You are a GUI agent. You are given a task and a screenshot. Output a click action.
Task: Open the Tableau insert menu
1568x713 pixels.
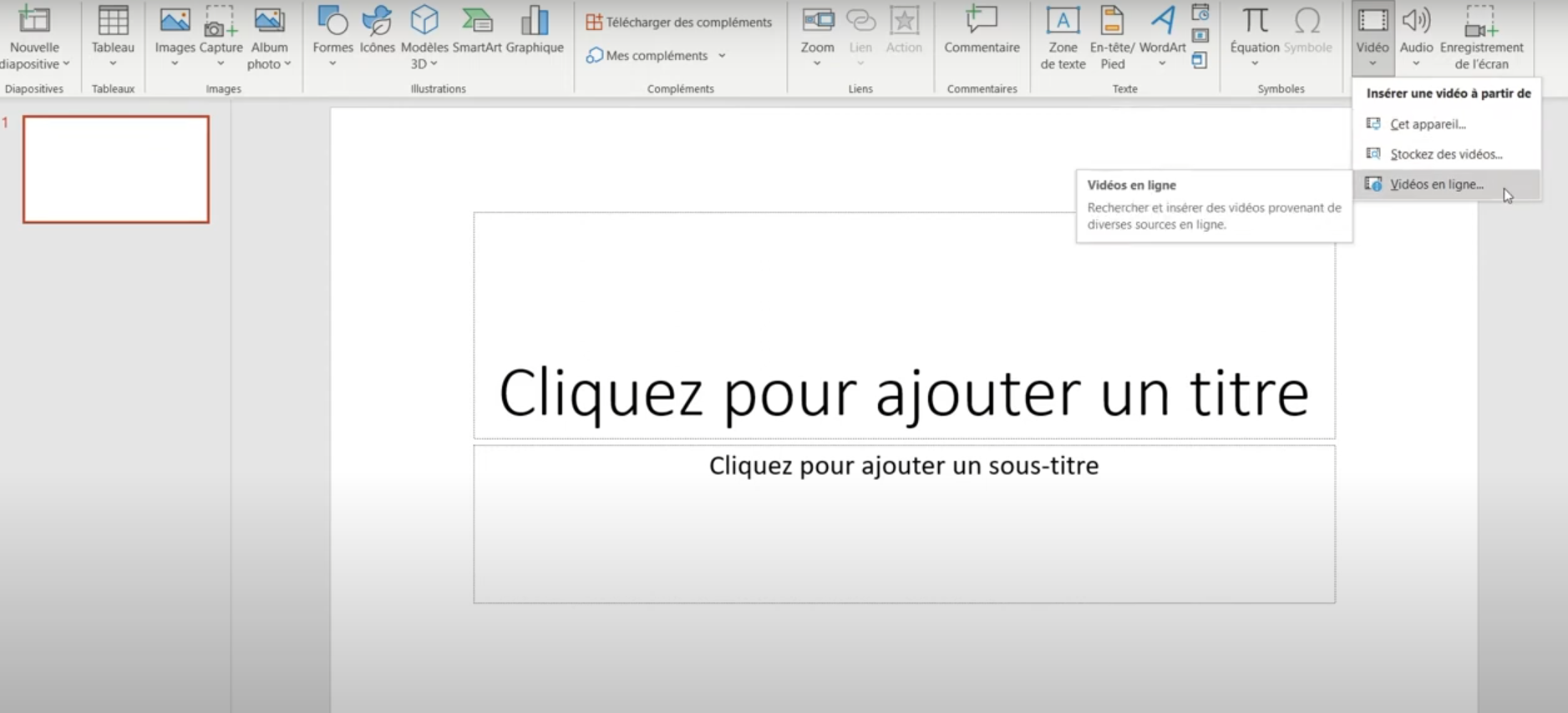pyautogui.click(x=113, y=38)
